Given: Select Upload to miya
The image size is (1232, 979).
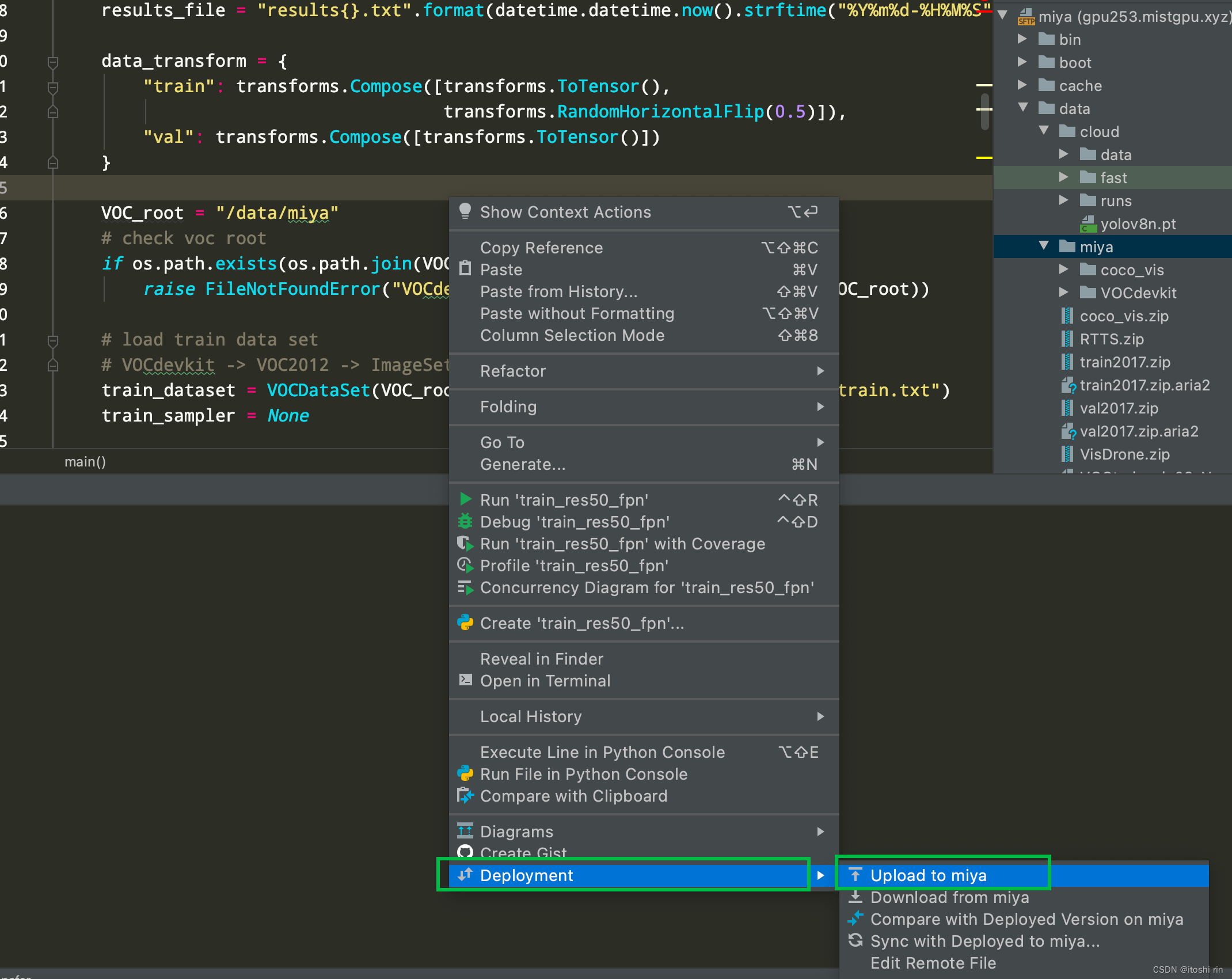Looking at the screenshot, I should 1024,875.
